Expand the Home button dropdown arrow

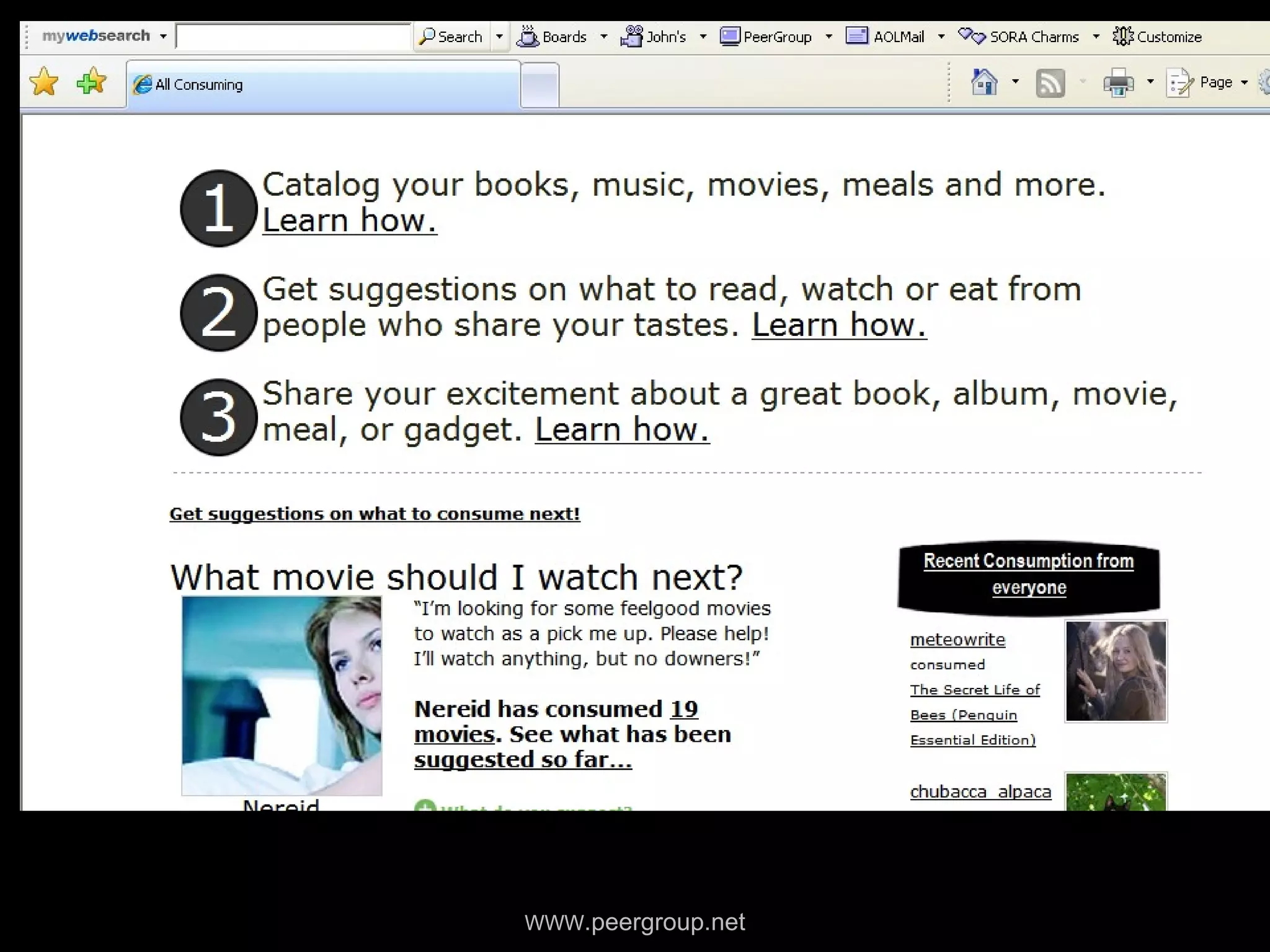(x=1015, y=81)
